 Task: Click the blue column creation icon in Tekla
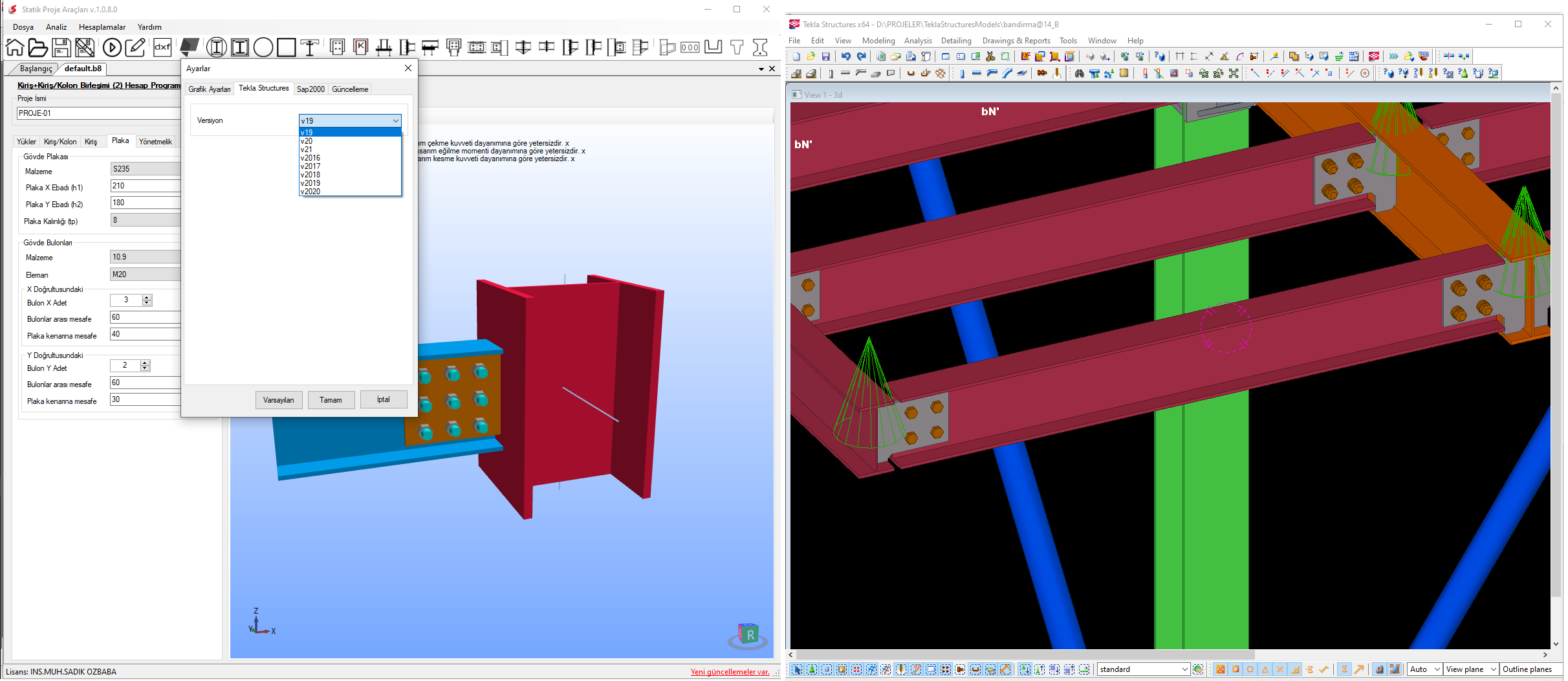click(963, 73)
